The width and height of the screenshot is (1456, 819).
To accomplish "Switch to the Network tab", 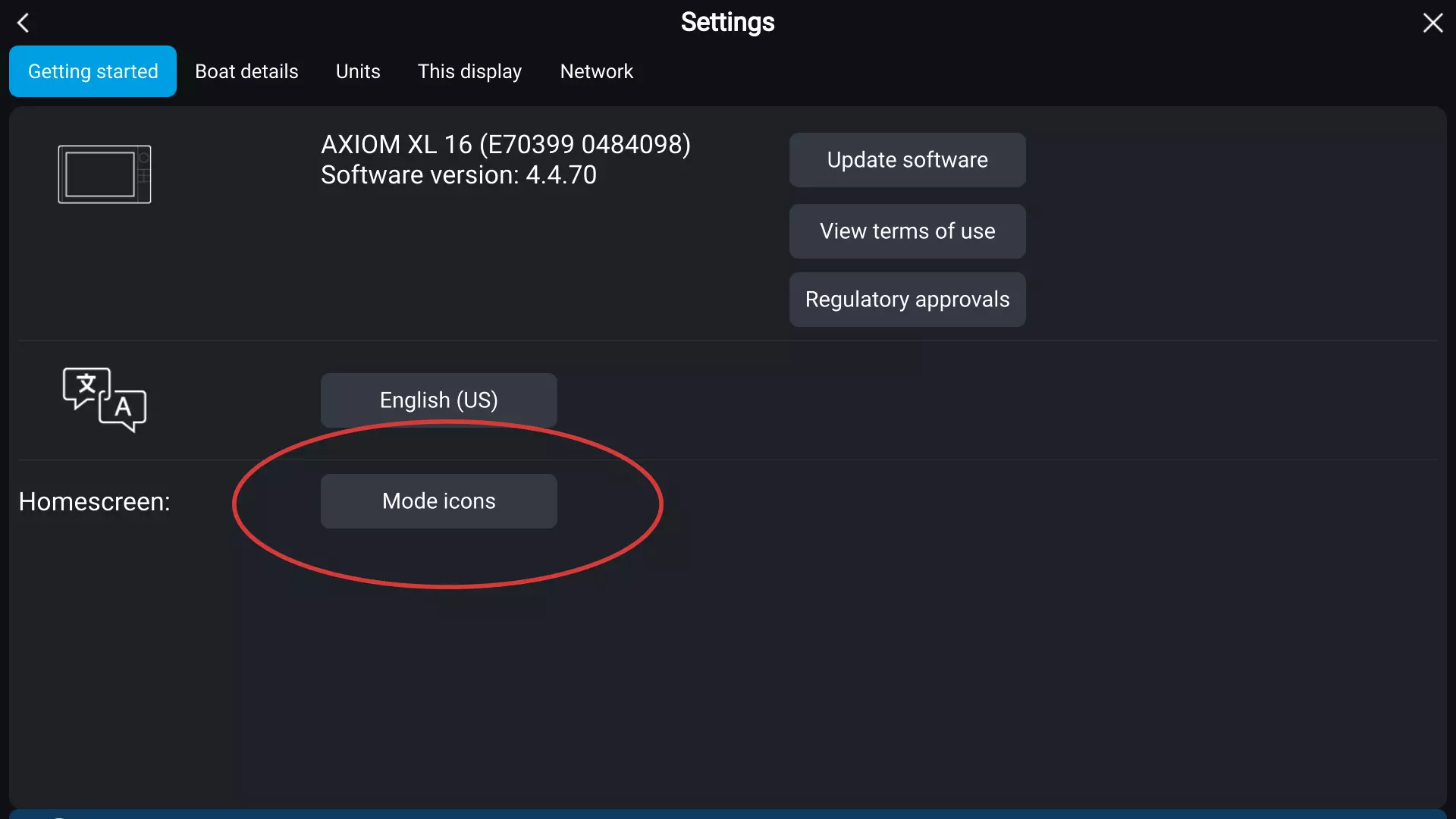I will click(x=597, y=71).
